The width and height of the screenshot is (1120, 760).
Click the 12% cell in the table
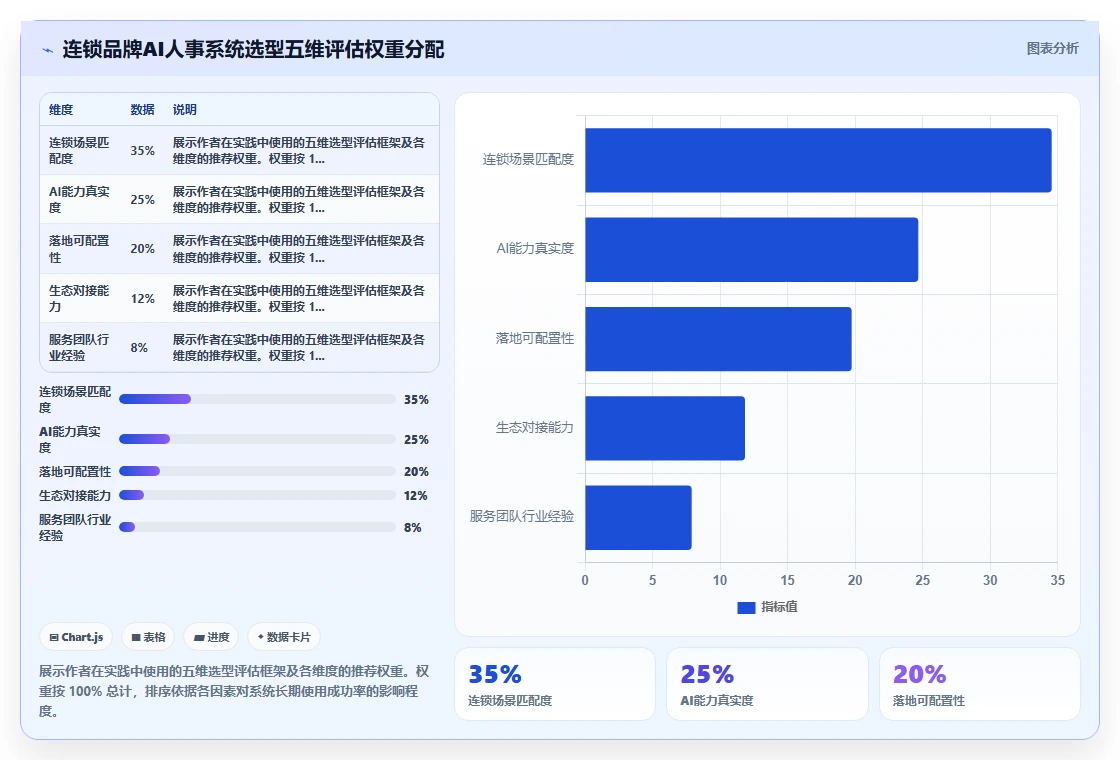[142, 299]
